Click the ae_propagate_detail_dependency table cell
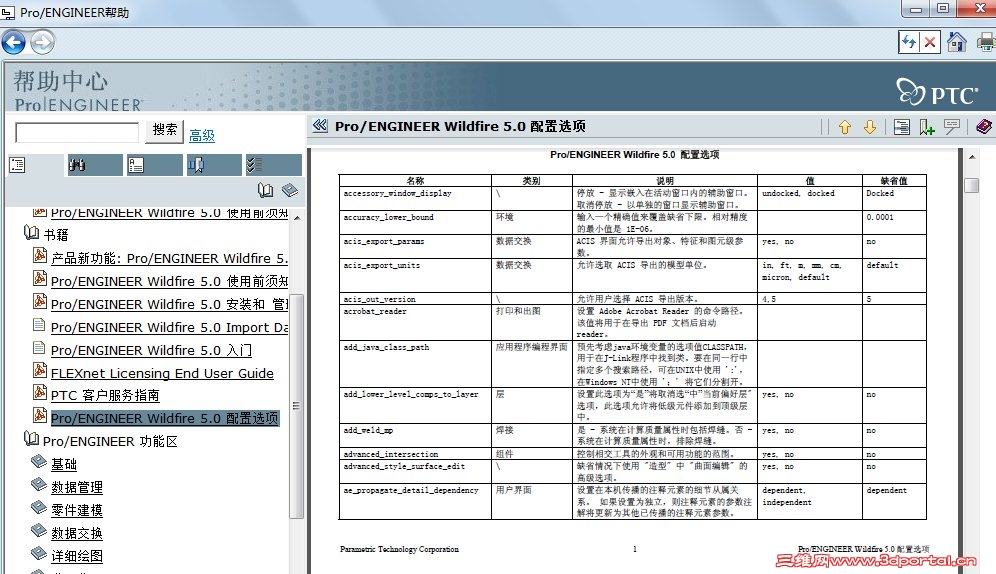This screenshot has height=574, width=996. (x=415, y=502)
